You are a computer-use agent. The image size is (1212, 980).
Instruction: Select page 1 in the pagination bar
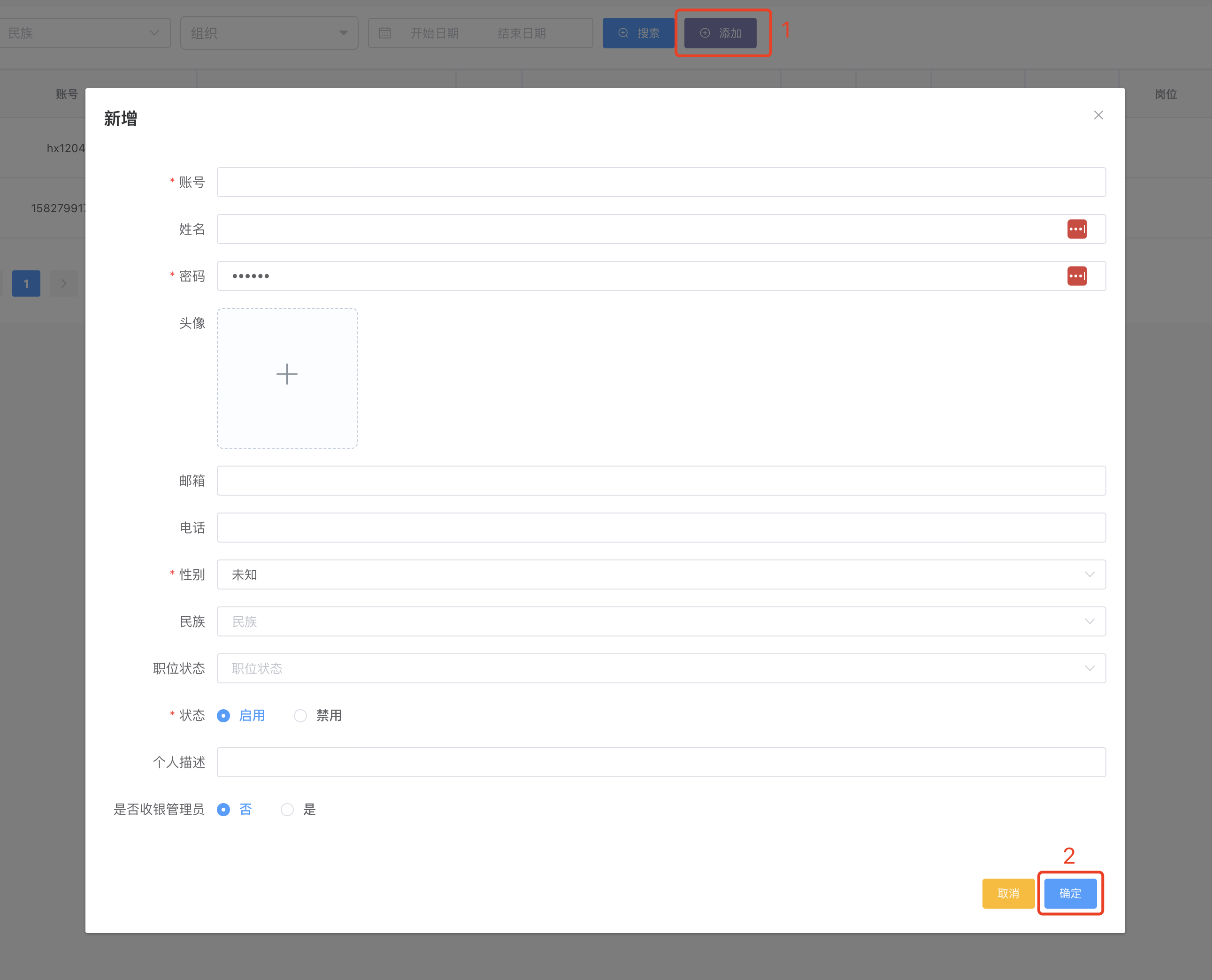click(x=26, y=283)
